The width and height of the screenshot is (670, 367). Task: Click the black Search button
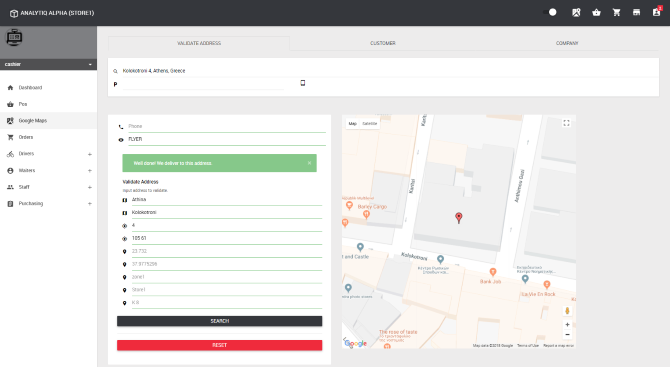220,321
